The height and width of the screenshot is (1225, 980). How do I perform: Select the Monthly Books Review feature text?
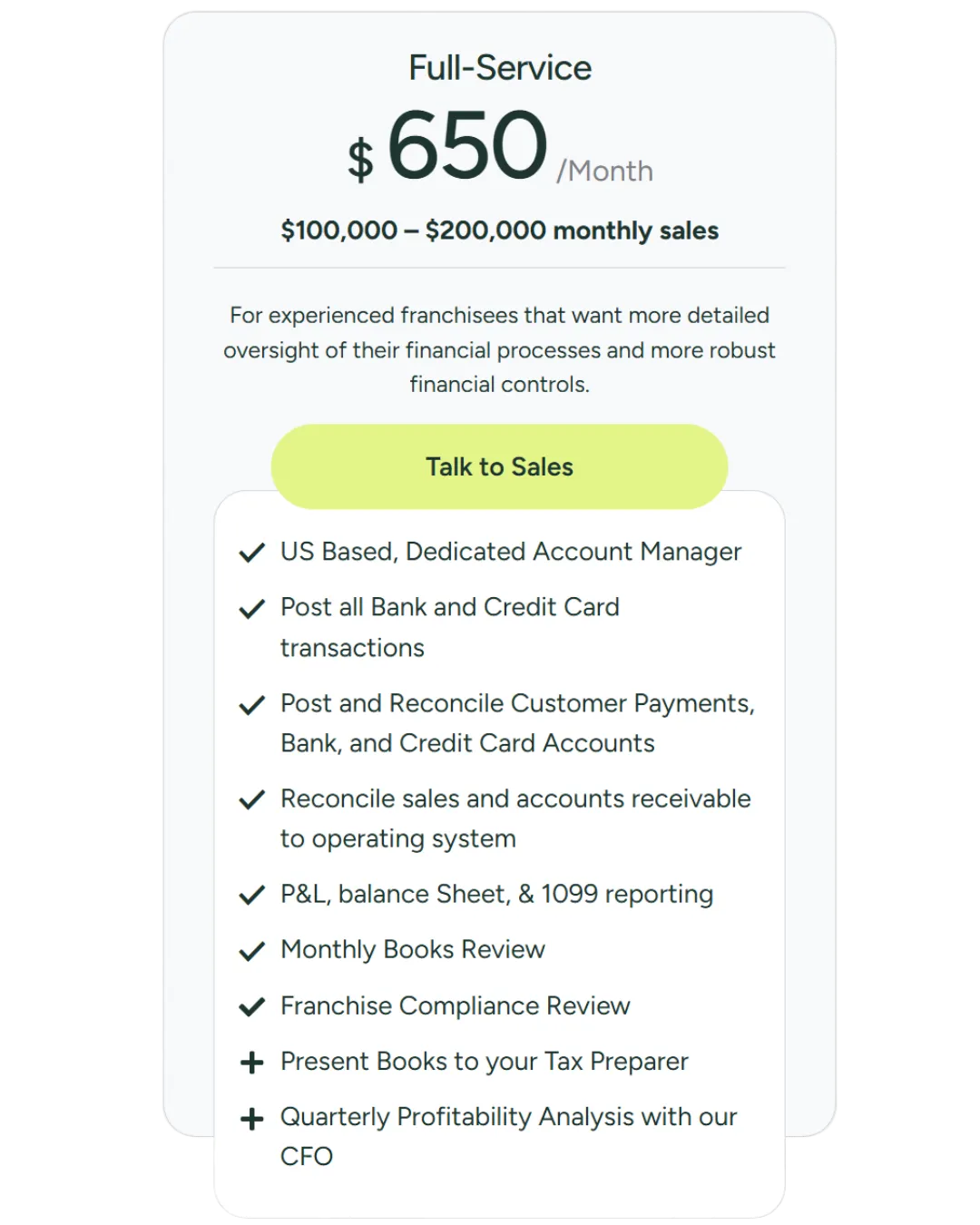[x=413, y=949]
